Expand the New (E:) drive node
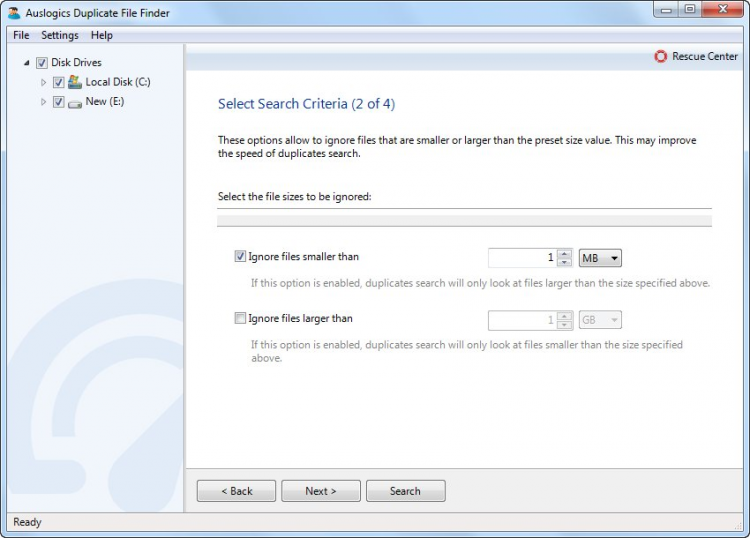The image size is (750, 538). tap(44, 102)
